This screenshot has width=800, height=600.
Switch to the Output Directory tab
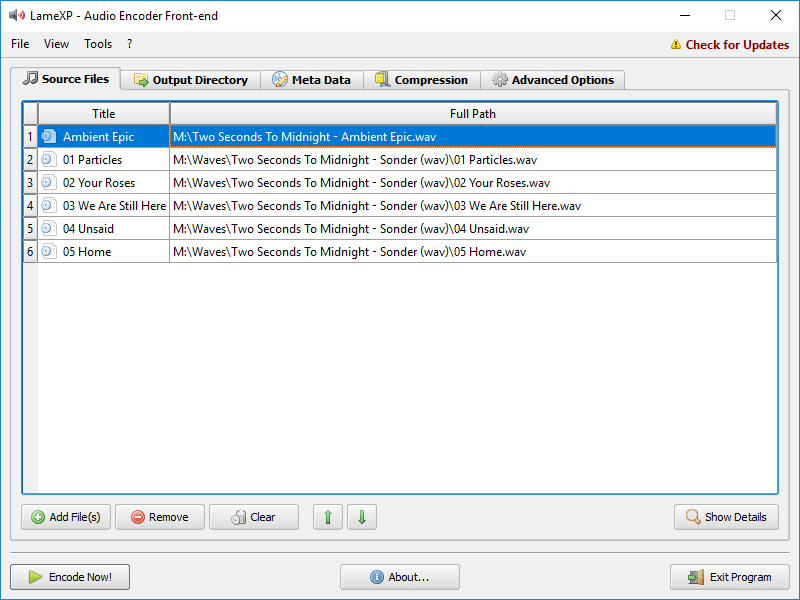[x=190, y=80]
